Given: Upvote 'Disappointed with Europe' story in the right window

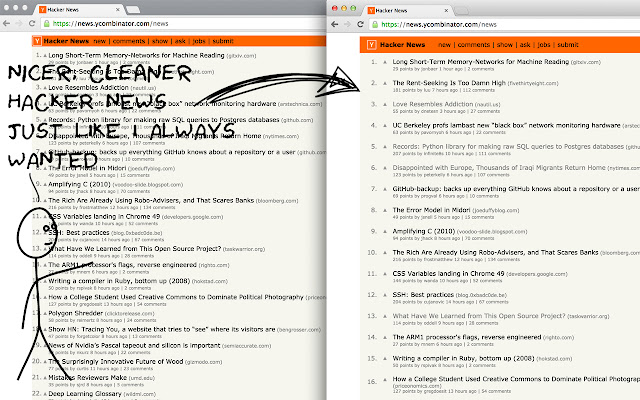Looking at the screenshot, I should [x=384, y=168].
